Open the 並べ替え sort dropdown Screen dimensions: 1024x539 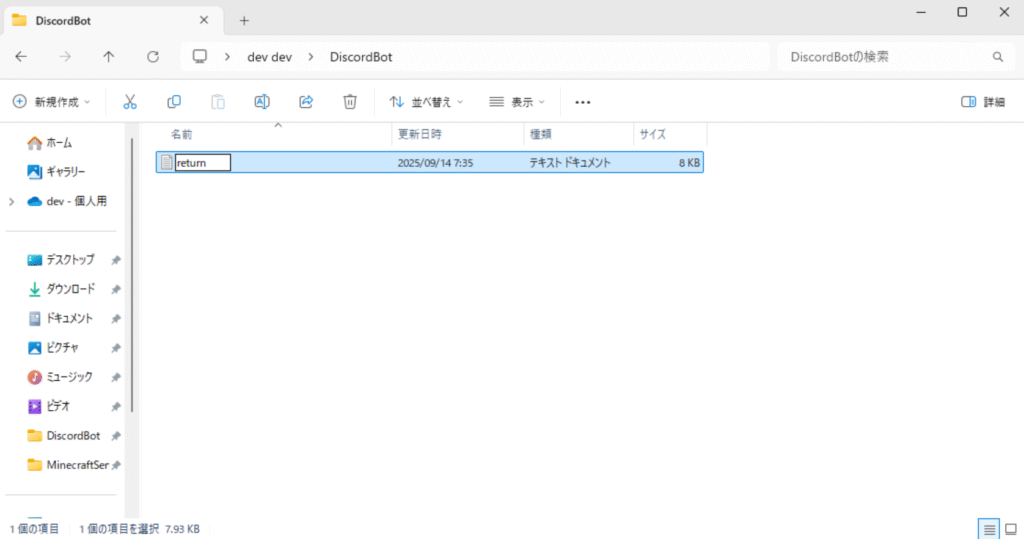pyautogui.click(x=426, y=102)
